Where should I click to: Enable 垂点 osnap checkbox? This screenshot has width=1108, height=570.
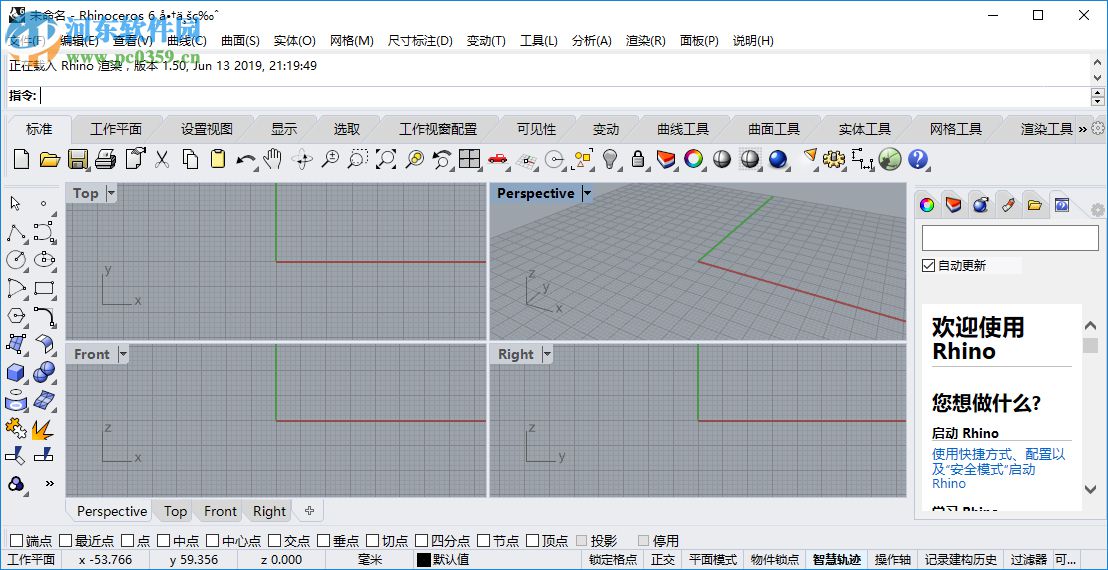(324, 541)
